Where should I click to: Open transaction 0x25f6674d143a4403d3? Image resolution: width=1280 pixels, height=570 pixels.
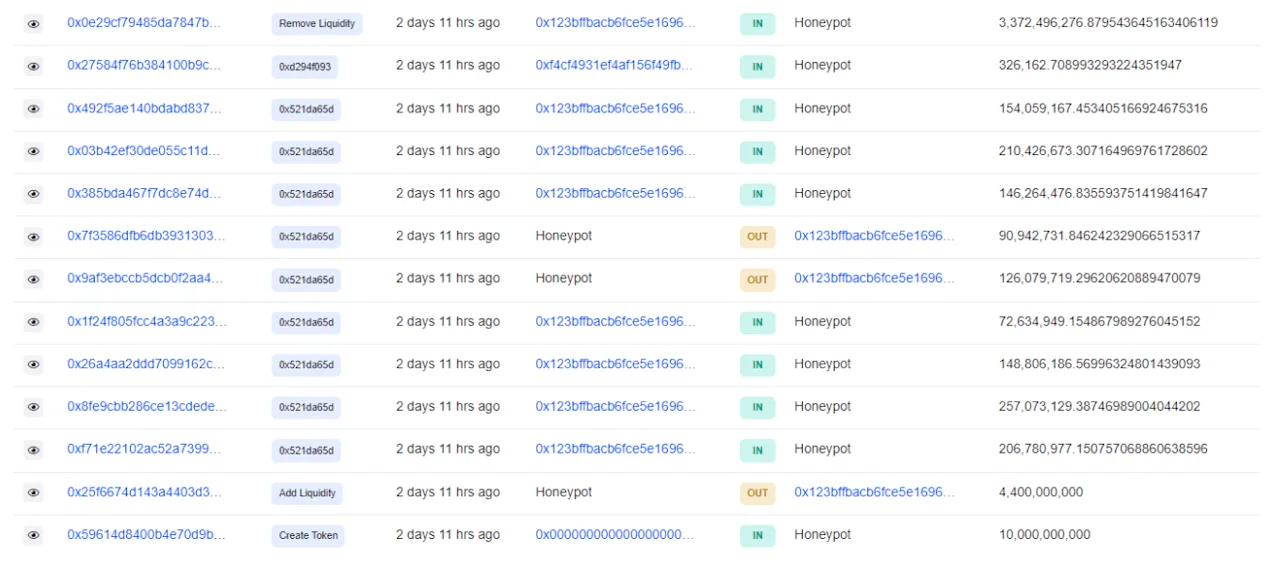click(144, 492)
